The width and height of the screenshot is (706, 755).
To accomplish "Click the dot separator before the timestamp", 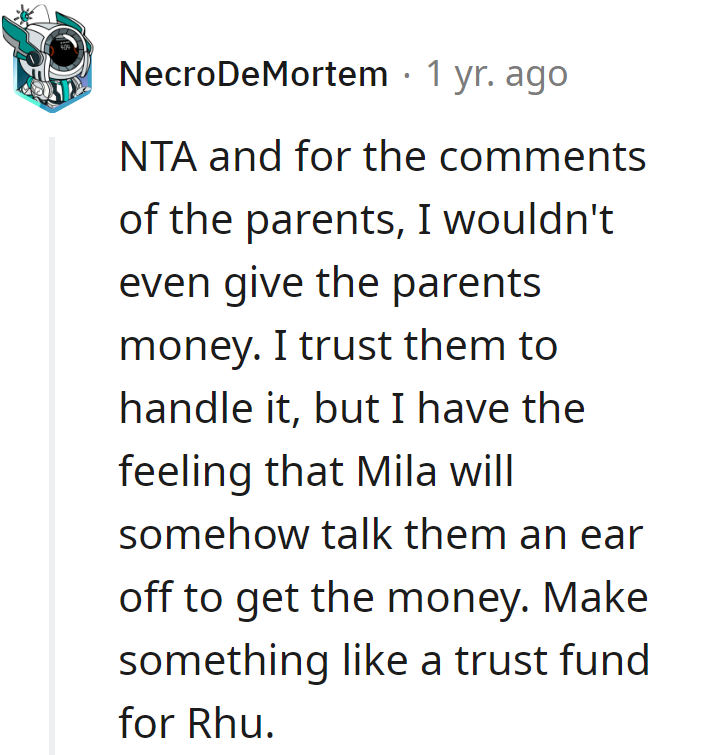I will tap(407, 74).
